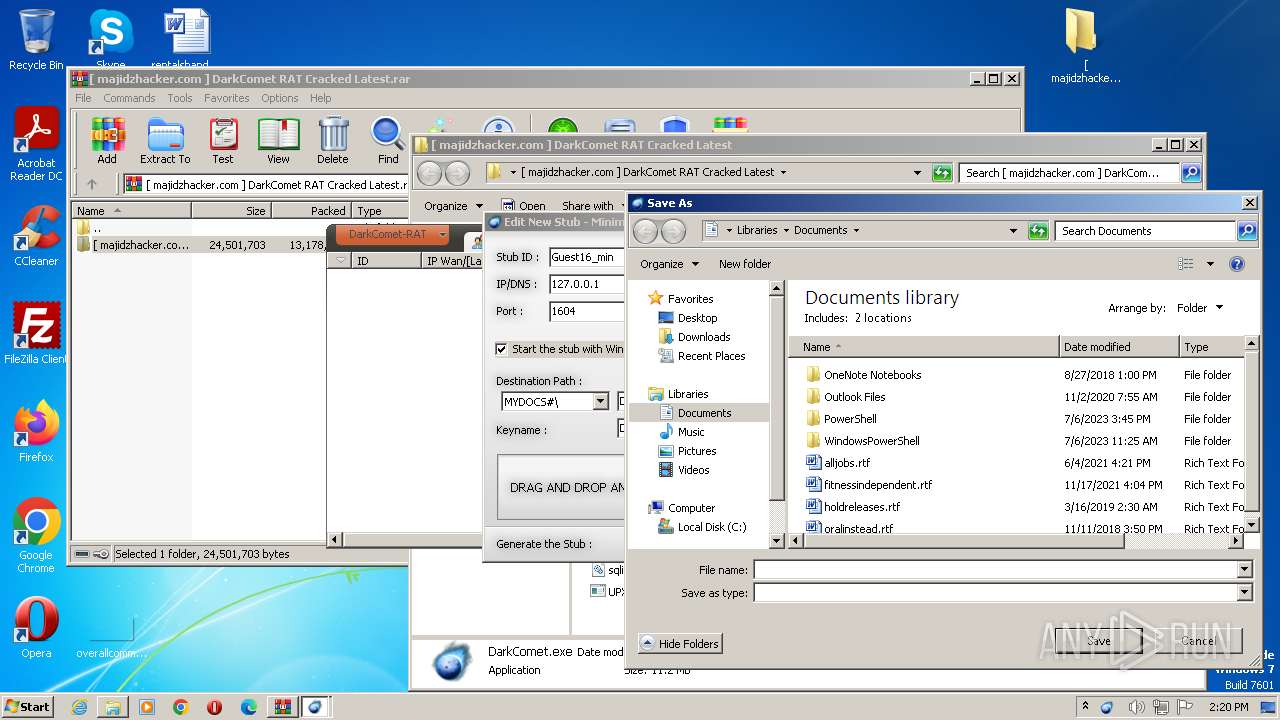Viewport: 1280px width, 720px height.
Task: Open Firefox desktop shortcut
Action: pyautogui.click(x=36, y=431)
